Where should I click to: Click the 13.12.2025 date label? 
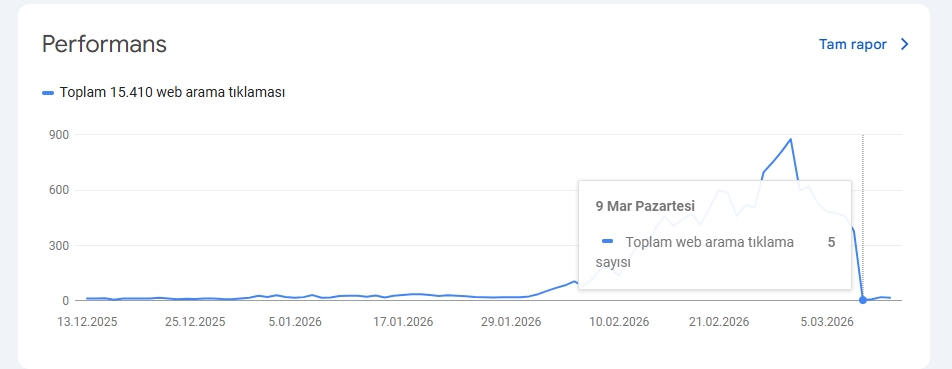pyautogui.click(x=87, y=322)
